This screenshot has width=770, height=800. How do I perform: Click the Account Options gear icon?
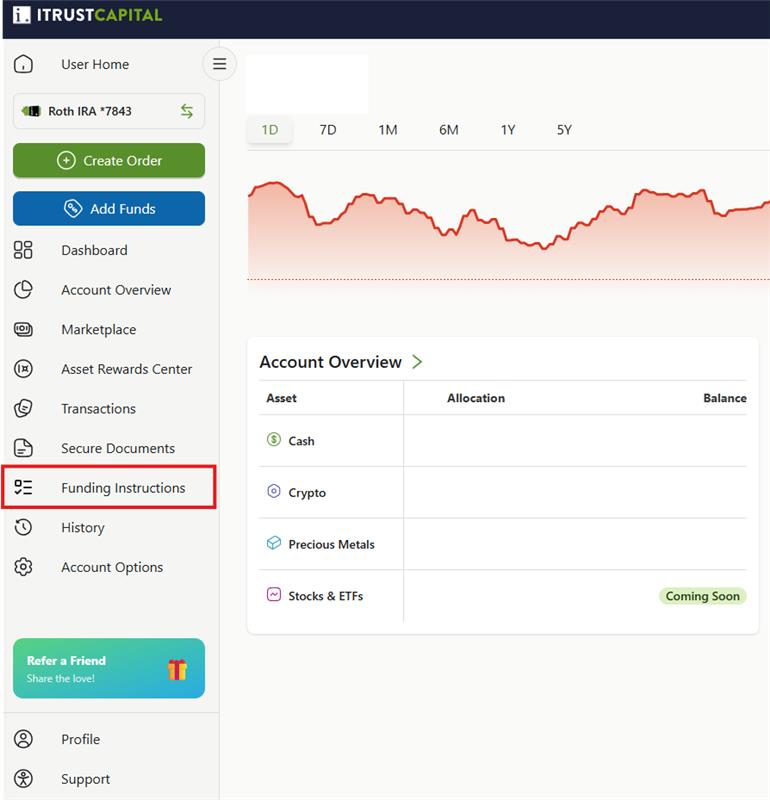point(23,567)
